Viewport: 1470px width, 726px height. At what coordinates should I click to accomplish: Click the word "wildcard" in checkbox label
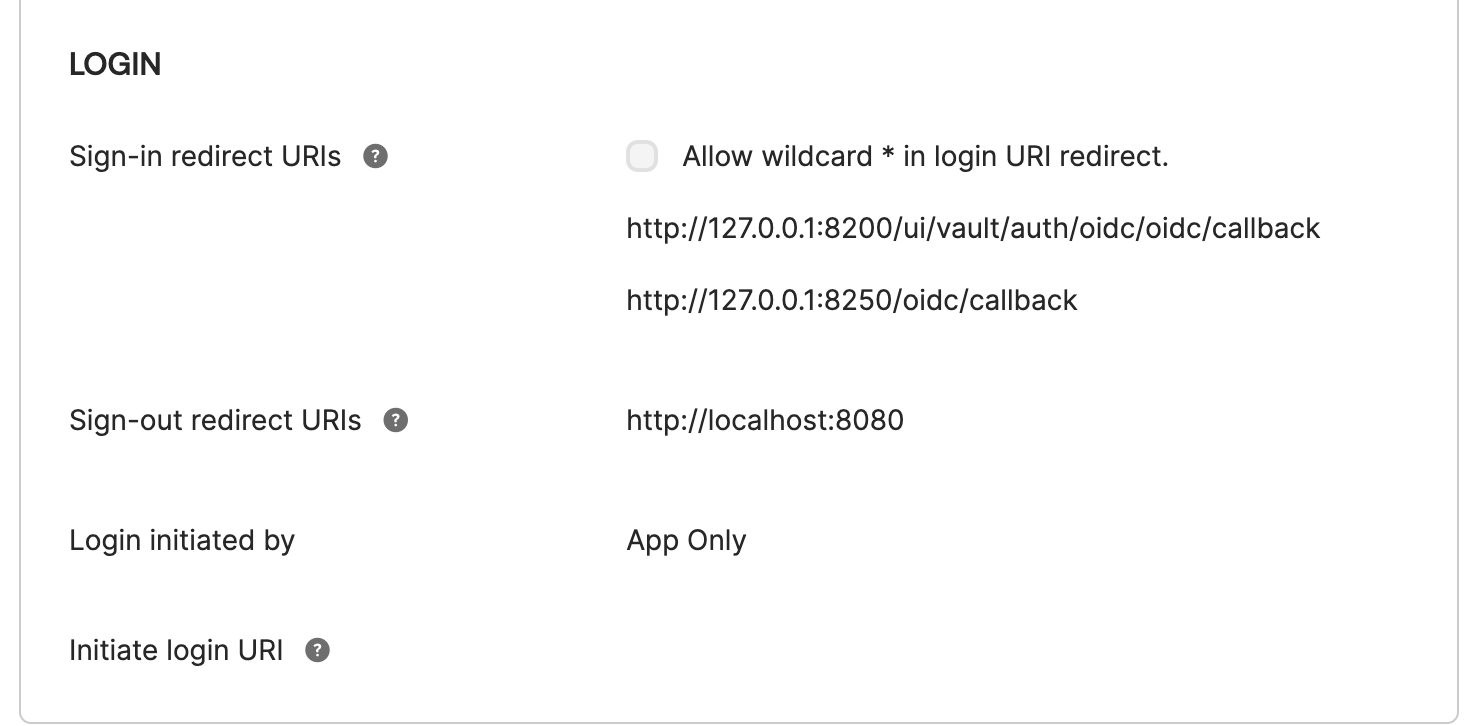pos(817,157)
